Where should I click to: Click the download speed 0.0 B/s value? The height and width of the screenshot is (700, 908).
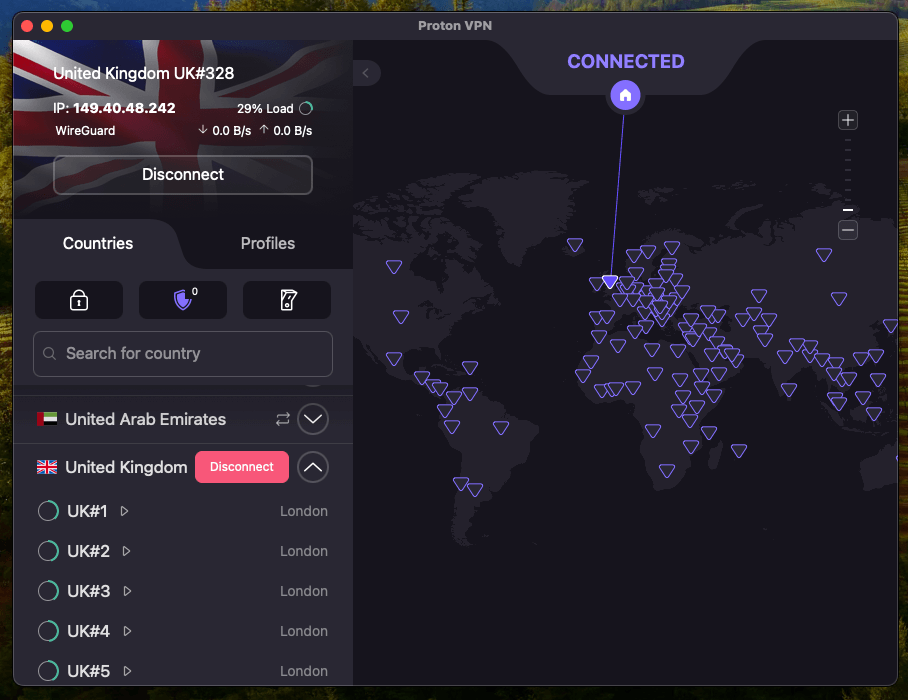click(x=232, y=131)
